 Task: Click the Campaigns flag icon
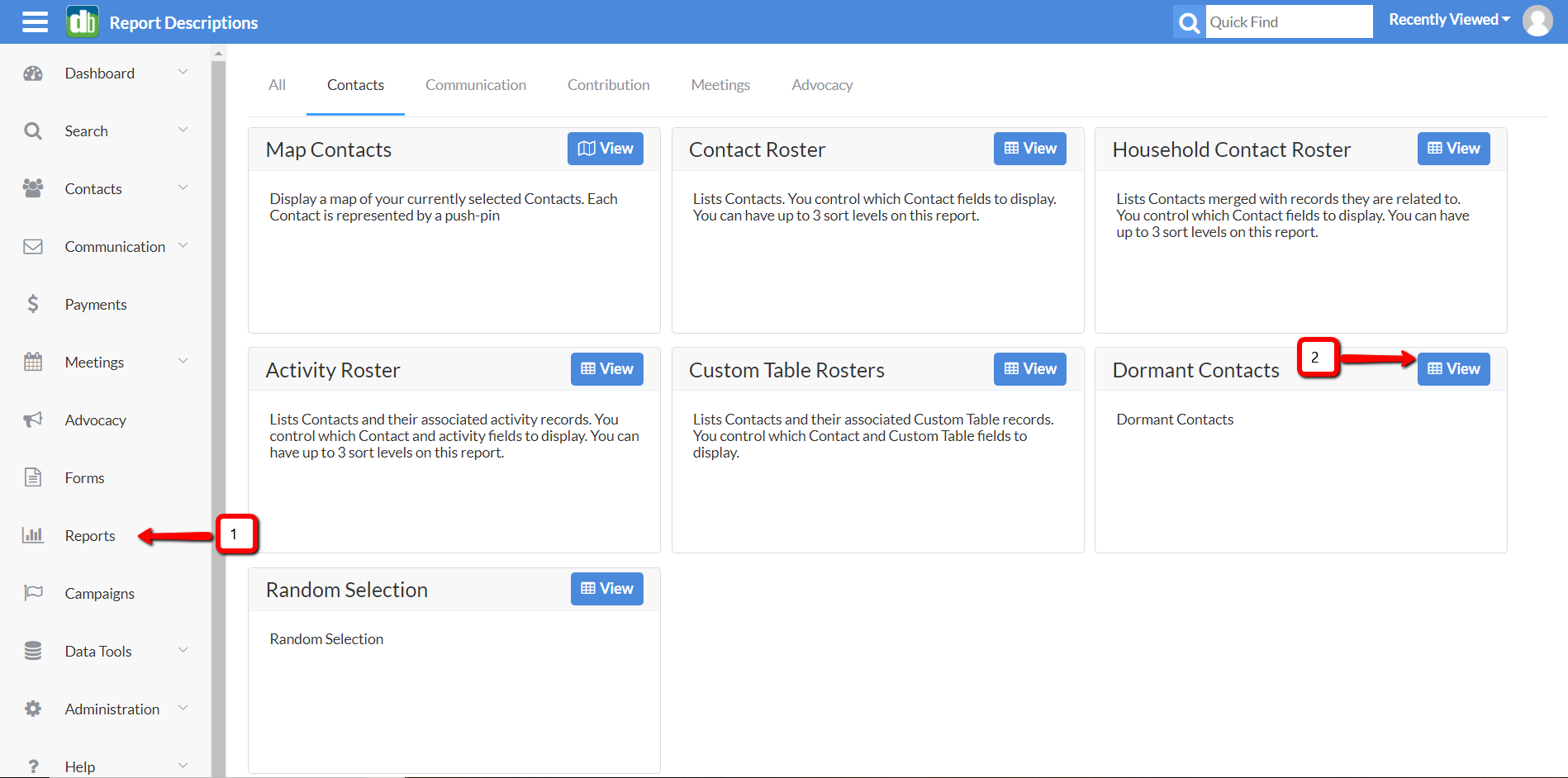(x=33, y=593)
